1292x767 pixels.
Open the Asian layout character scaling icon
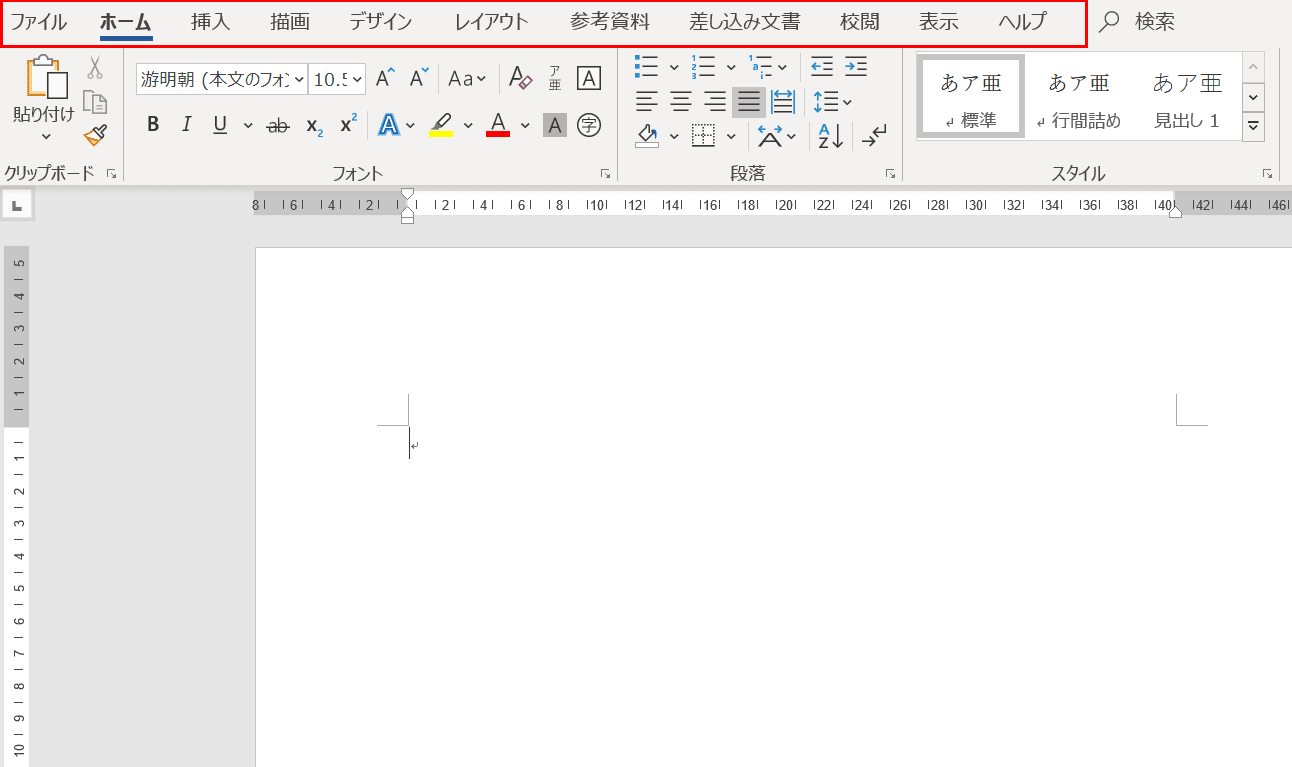point(770,135)
